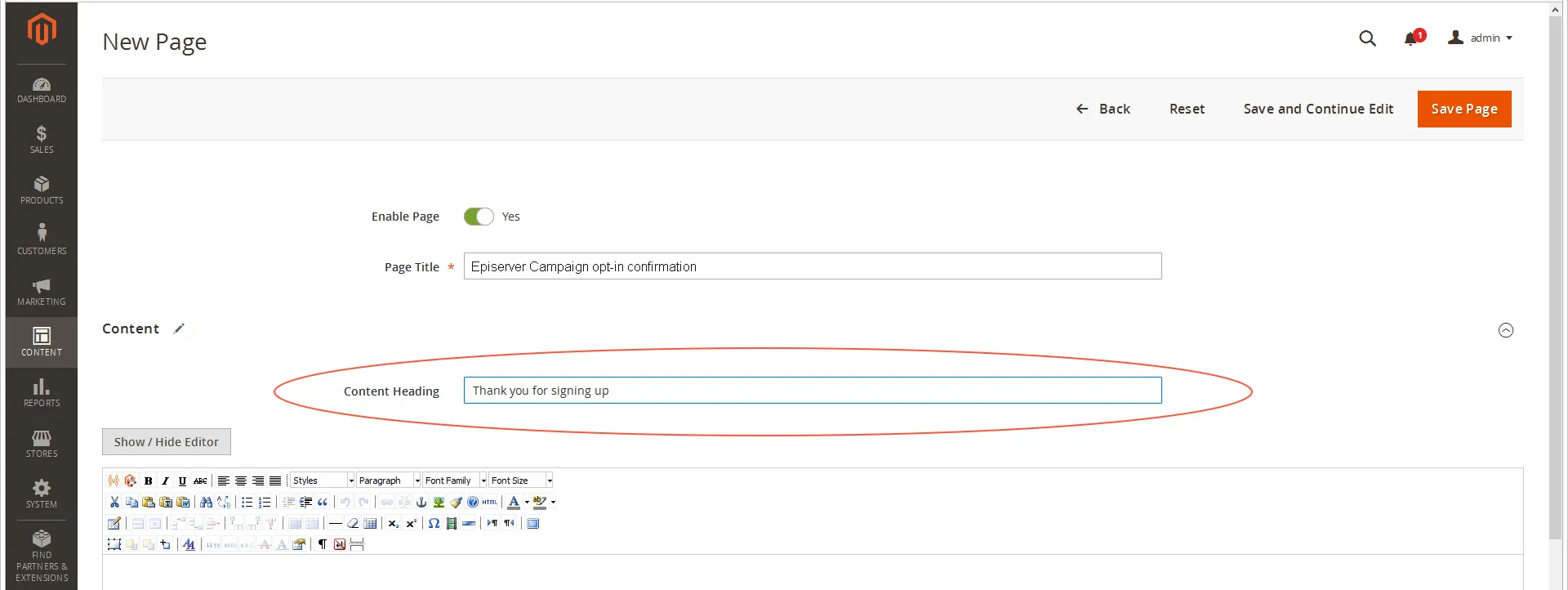The width and height of the screenshot is (1568, 590).
Task: Insert anchor in editor
Action: [421, 502]
